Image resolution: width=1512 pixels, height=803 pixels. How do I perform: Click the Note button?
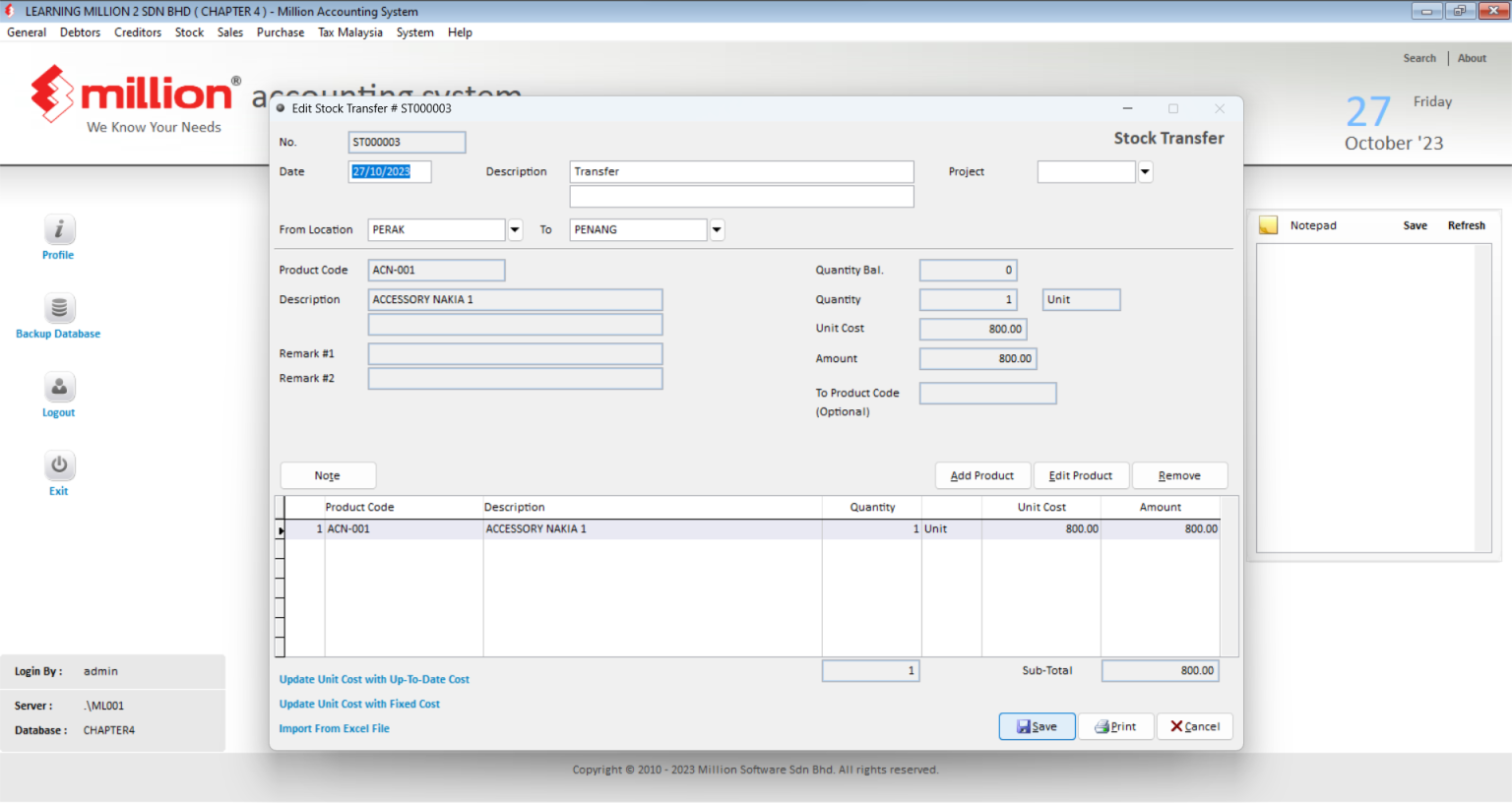(x=328, y=475)
